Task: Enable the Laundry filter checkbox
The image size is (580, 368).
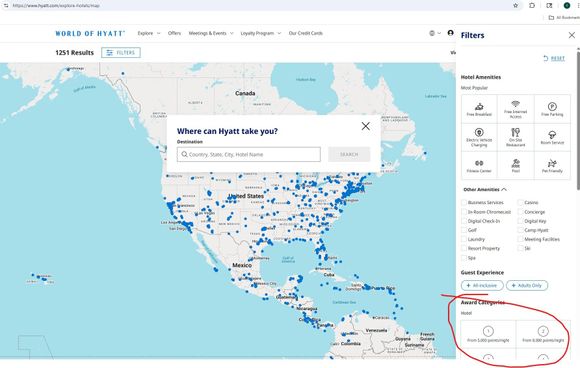Action: pos(464,239)
